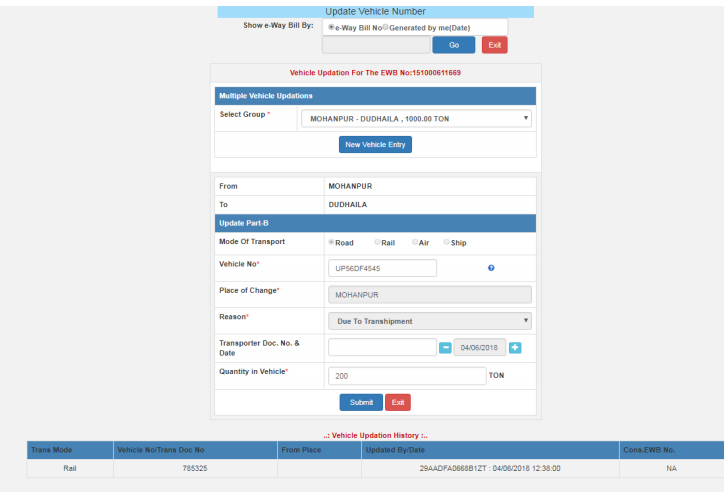Select Road as mode of transport

(332, 242)
